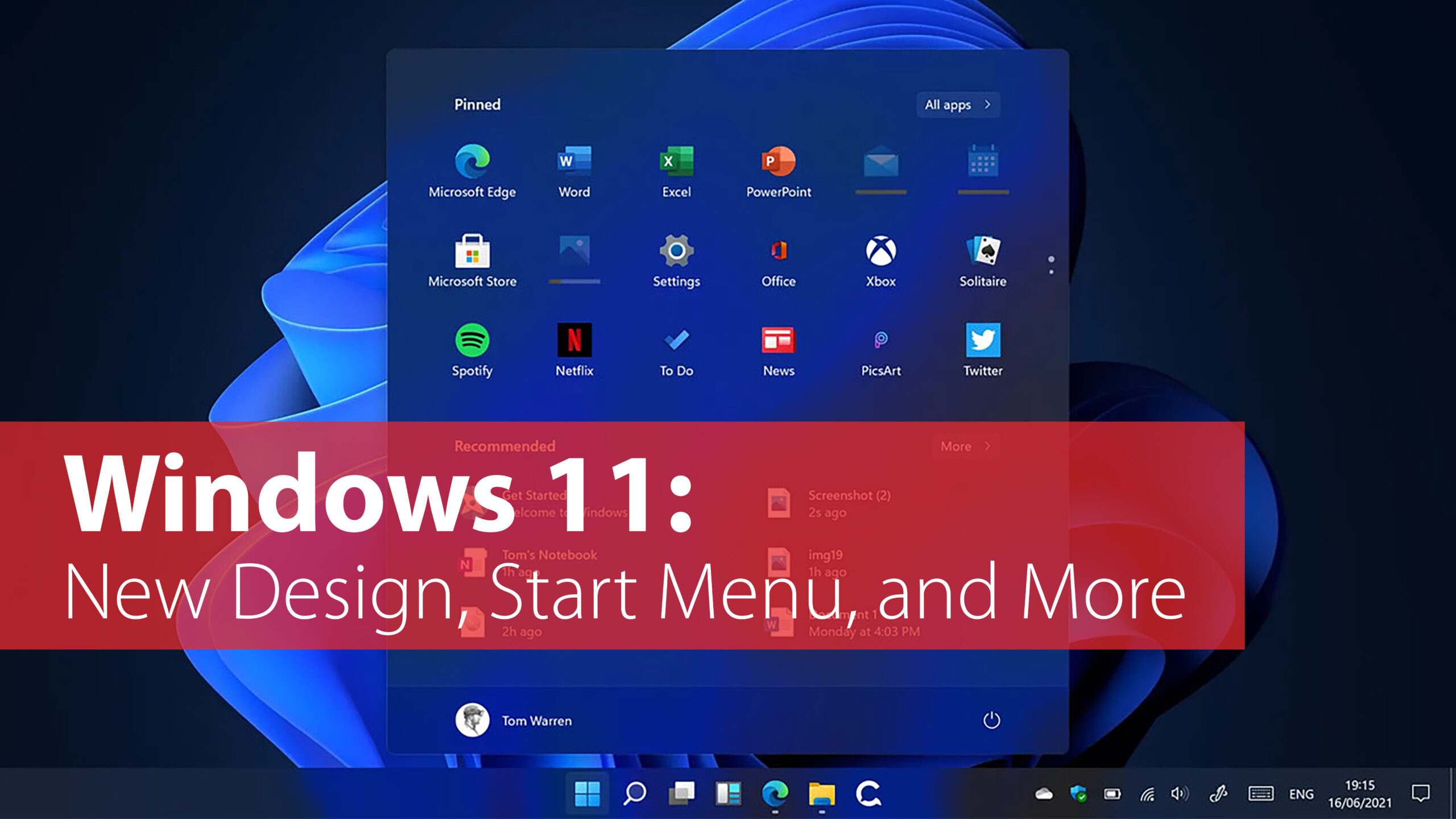Viewport: 1456px width, 819px height.
Task: Open the recommended img19 file
Action: click(x=806, y=563)
